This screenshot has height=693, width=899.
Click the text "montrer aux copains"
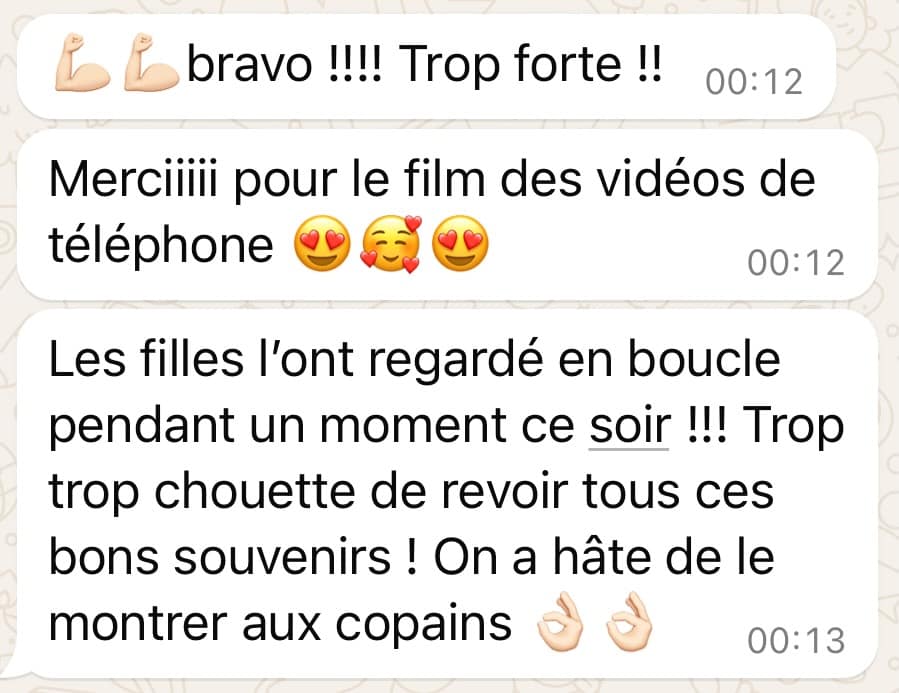coord(280,624)
